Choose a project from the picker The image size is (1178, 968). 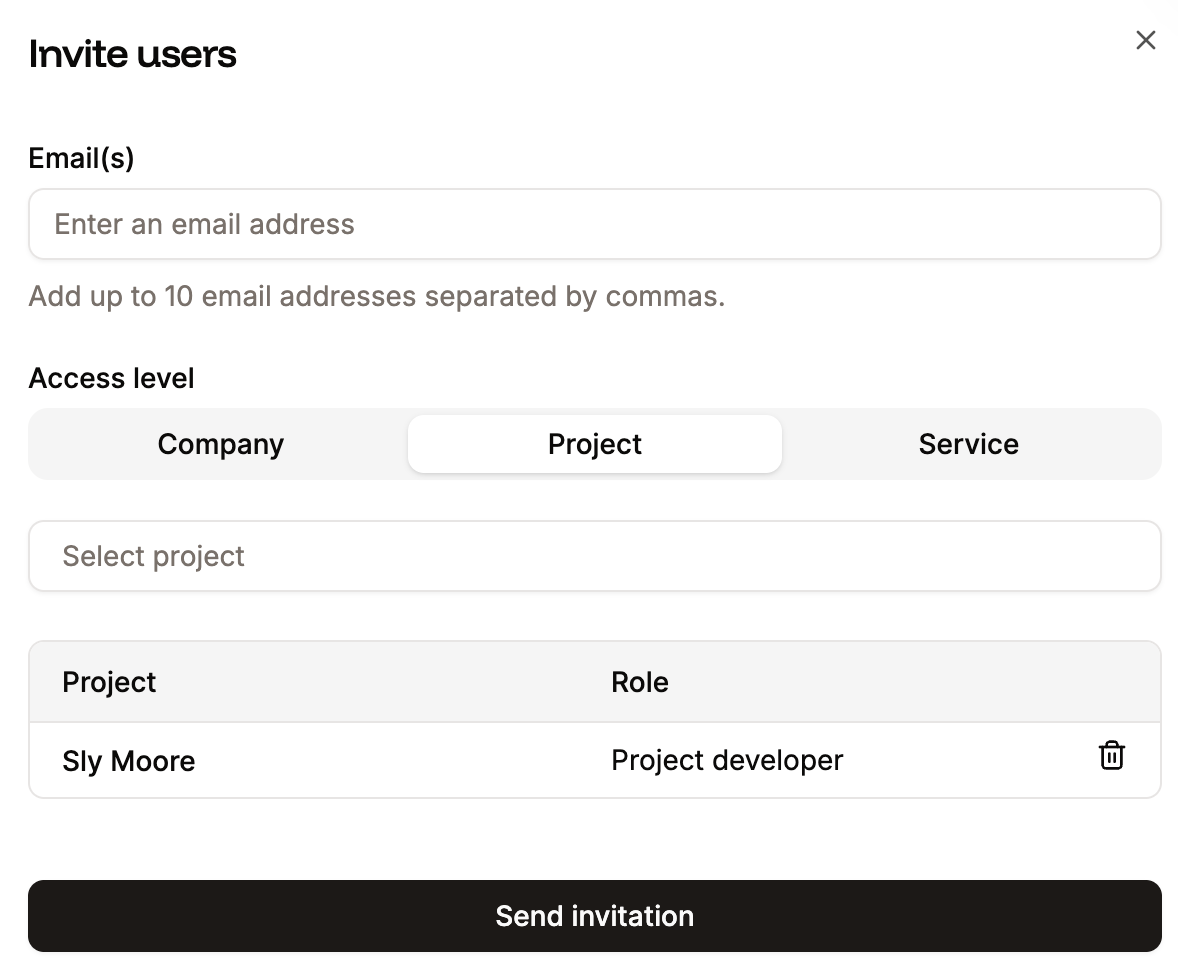pos(595,556)
